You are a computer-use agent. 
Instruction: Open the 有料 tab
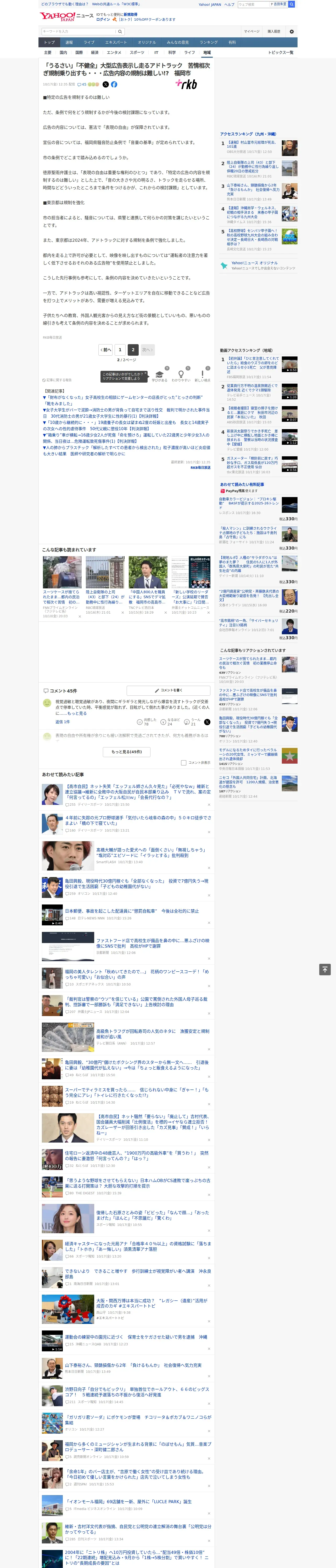coord(232,43)
